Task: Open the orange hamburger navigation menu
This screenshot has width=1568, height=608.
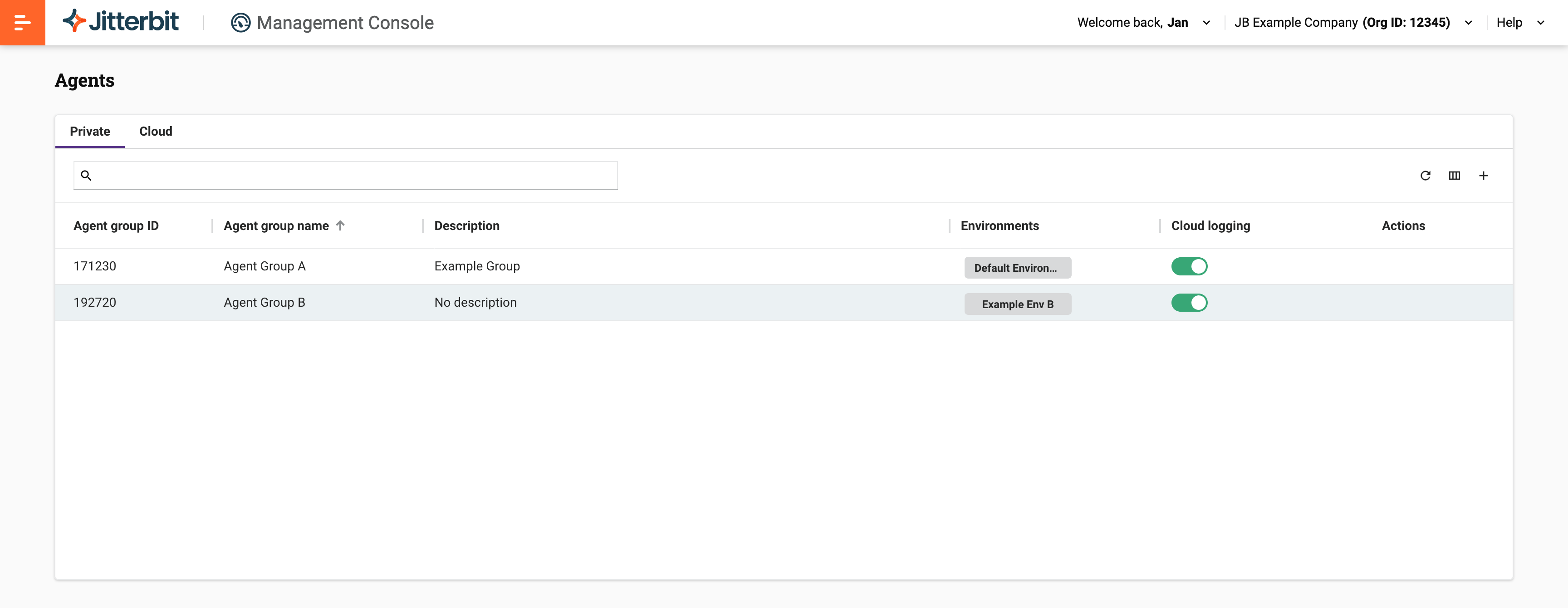Action: tap(23, 23)
